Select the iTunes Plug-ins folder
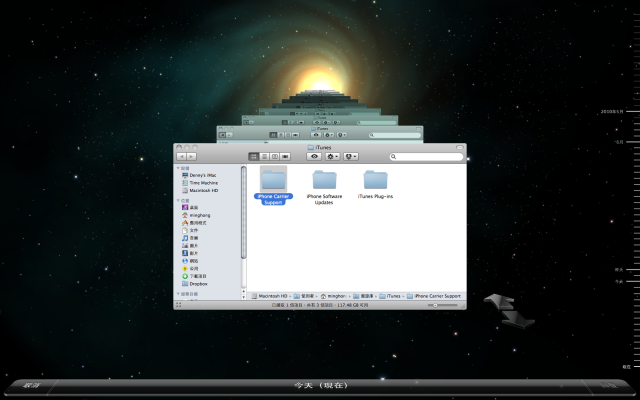Viewport: 640px width, 400px height. [x=376, y=180]
